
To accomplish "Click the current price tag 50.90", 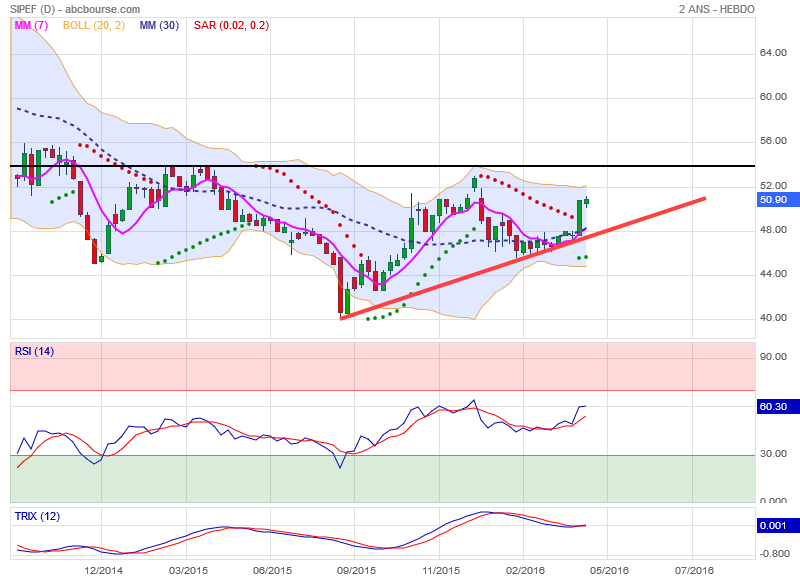I will point(775,200).
